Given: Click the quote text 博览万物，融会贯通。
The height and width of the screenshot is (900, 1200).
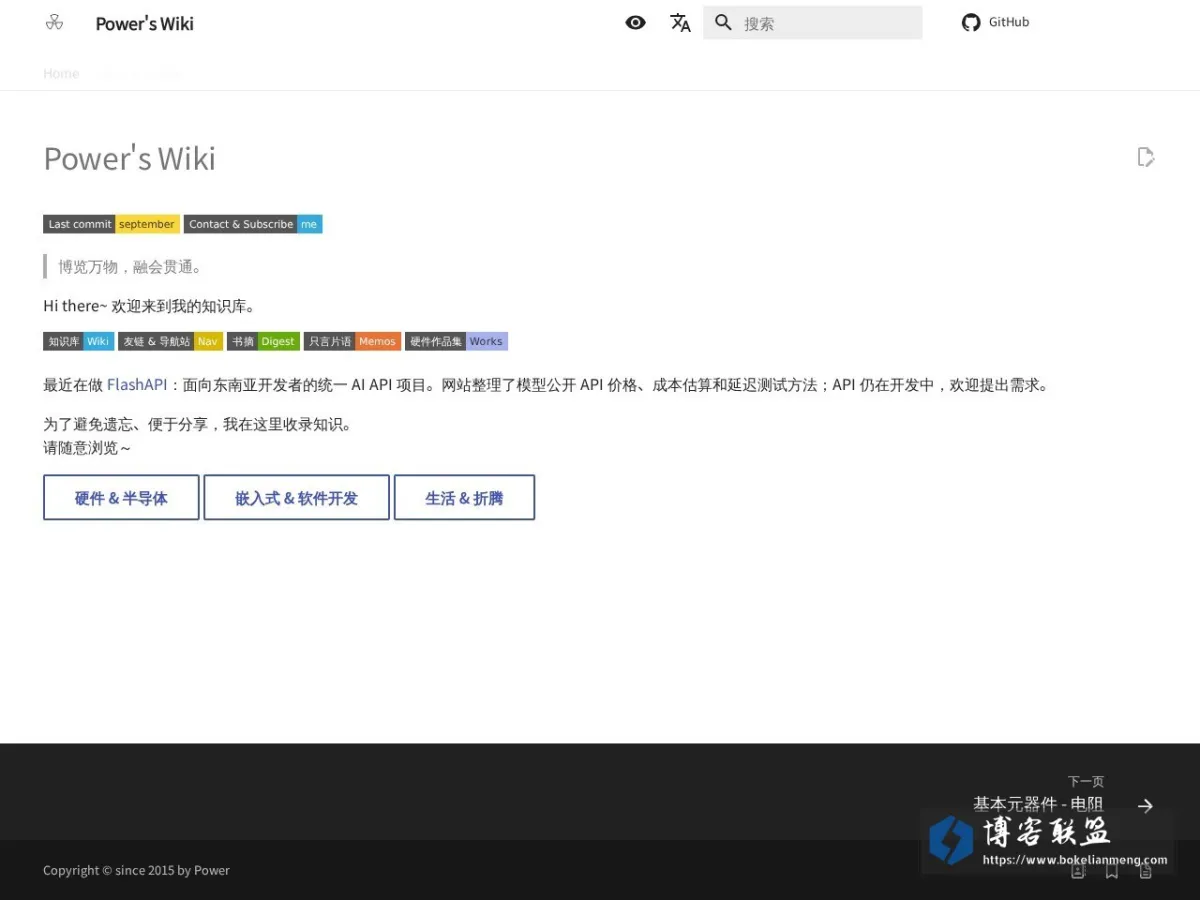Looking at the screenshot, I should coord(130,267).
